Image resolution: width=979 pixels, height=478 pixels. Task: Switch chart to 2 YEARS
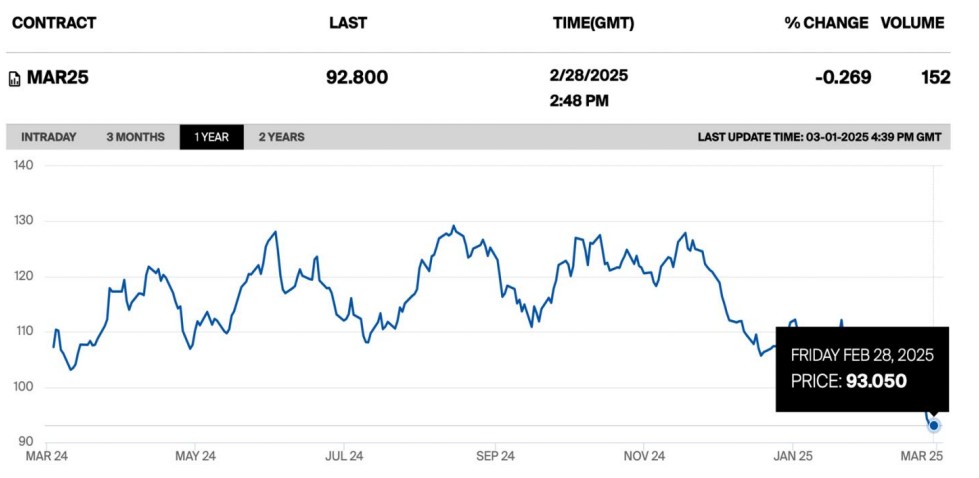(281, 137)
